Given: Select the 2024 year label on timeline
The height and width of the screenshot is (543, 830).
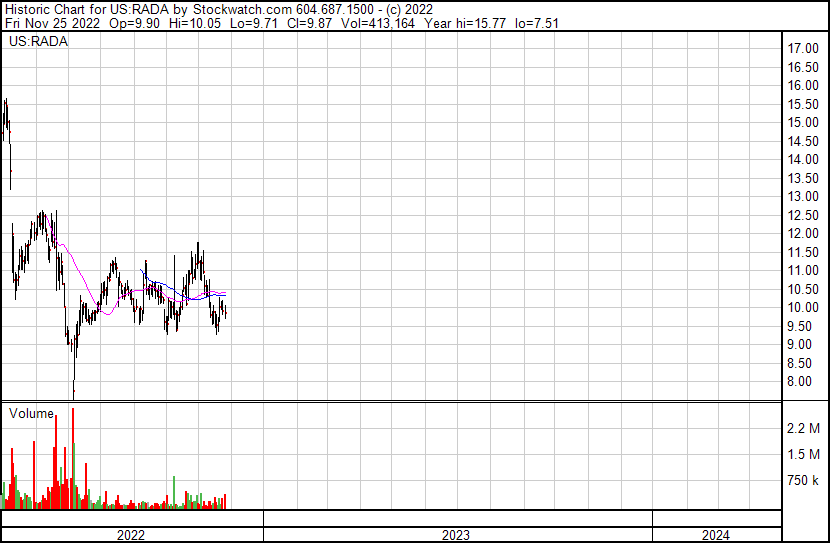Looking at the screenshot, I should [x=716, y=535].
